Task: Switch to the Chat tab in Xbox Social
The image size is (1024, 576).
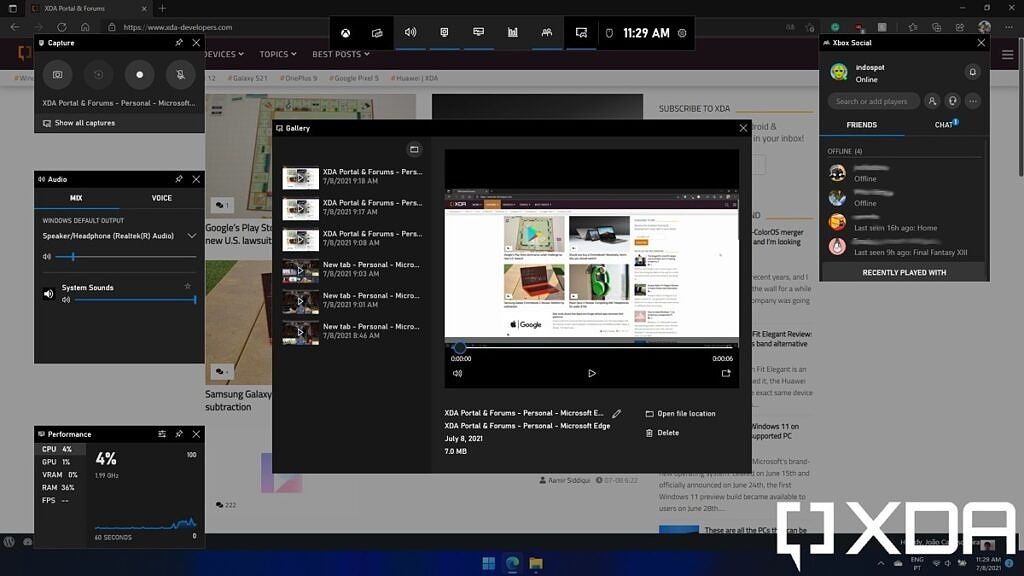Action: pos(944,125)
